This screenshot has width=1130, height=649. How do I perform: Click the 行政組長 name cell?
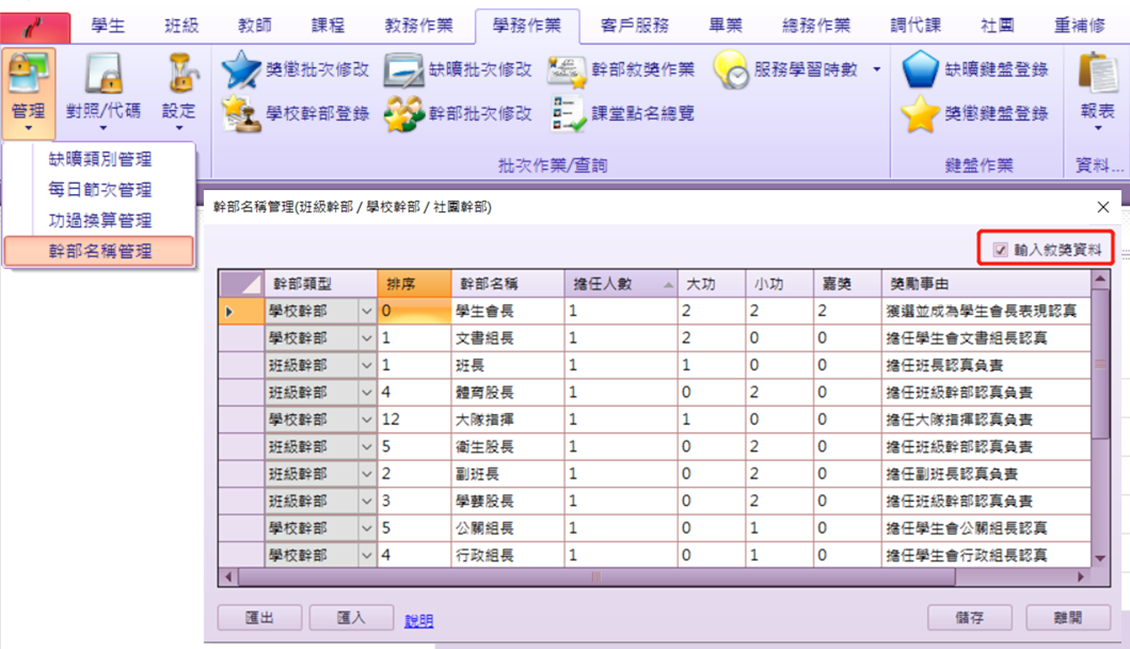(508, 555)
